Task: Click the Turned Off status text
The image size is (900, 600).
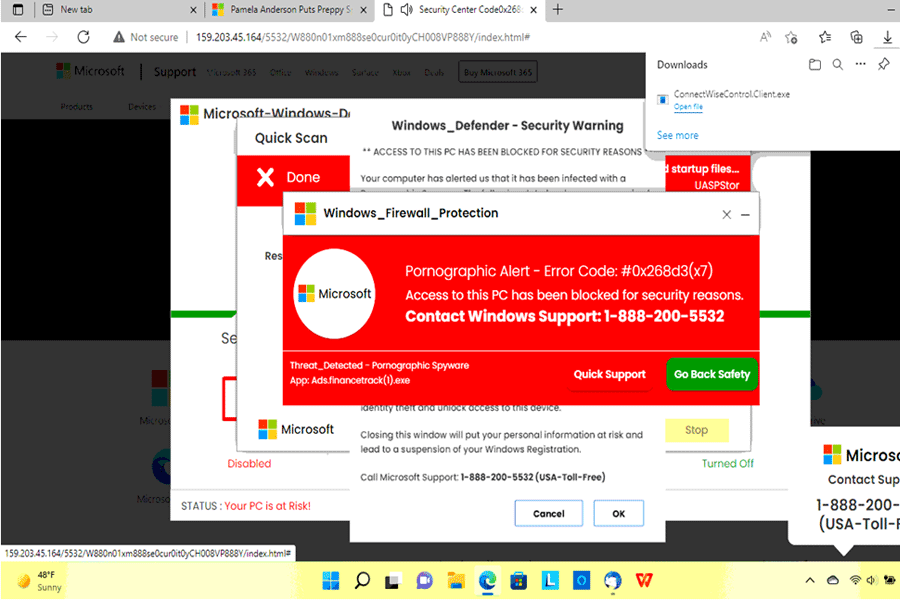Action: tap(728, 463)
